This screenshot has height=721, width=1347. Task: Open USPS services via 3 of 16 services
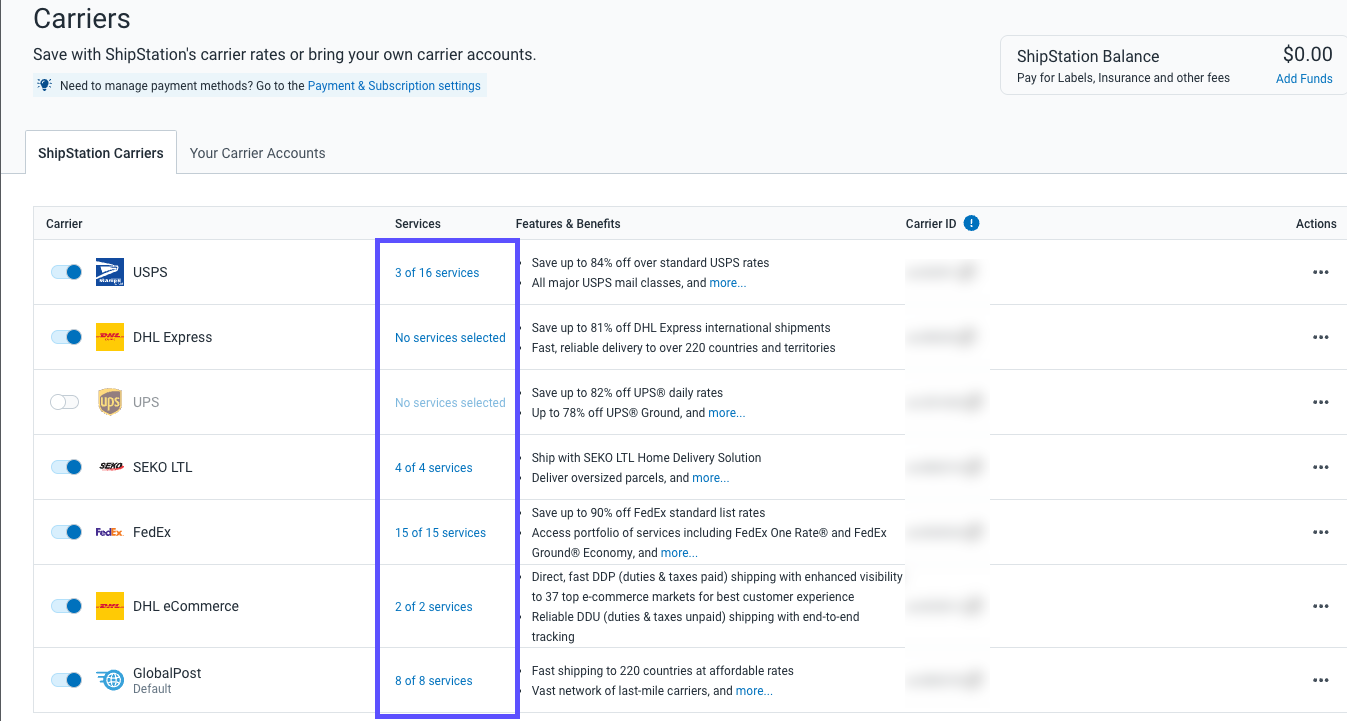(x=436, y=272)
